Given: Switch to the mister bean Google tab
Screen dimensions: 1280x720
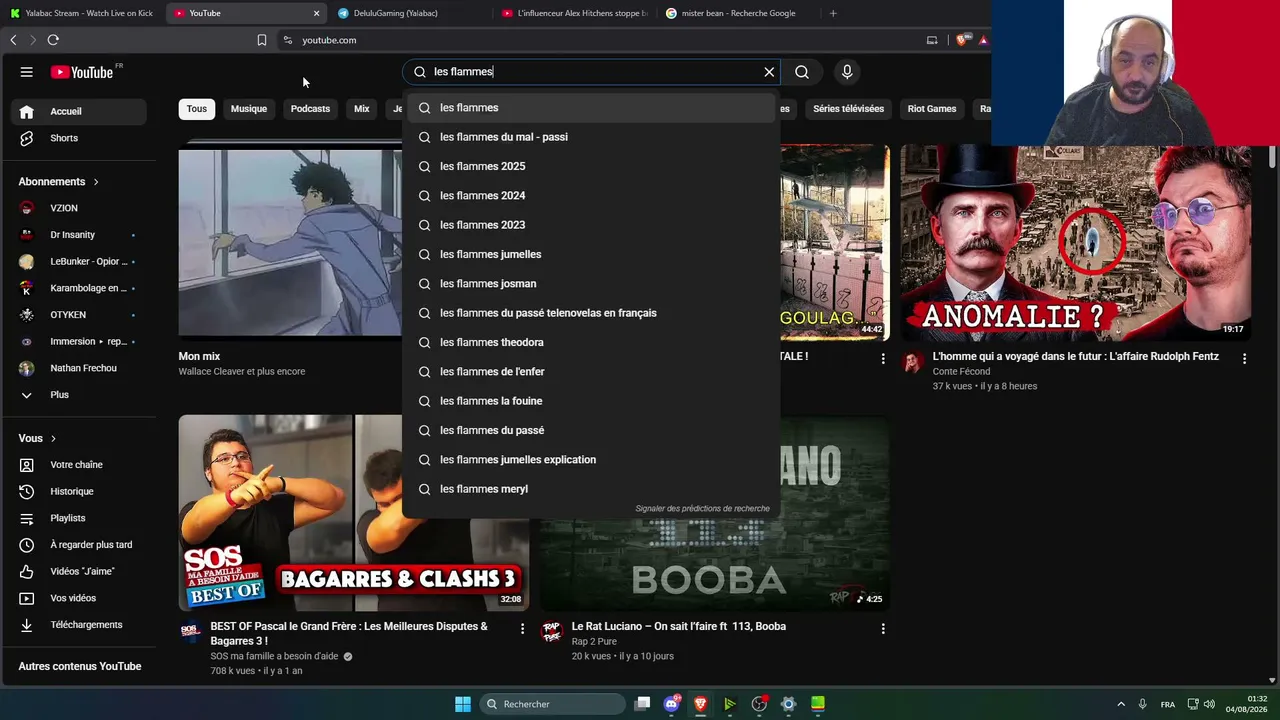Looking at the screenshot, I should 737,13.
